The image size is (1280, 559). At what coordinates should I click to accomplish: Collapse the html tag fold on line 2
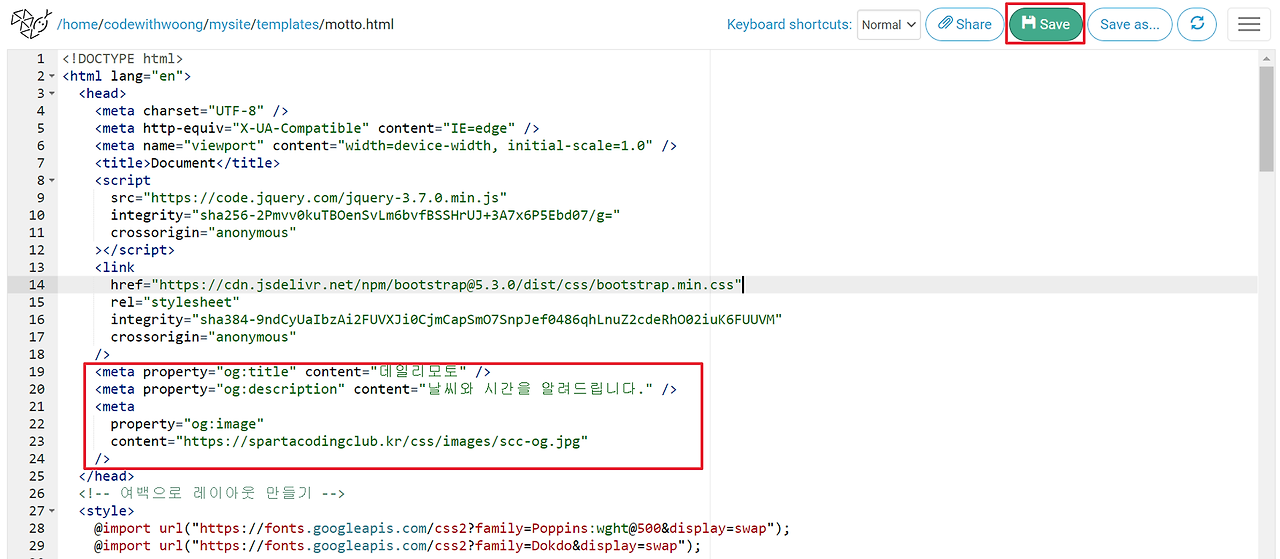click(51, 76)
